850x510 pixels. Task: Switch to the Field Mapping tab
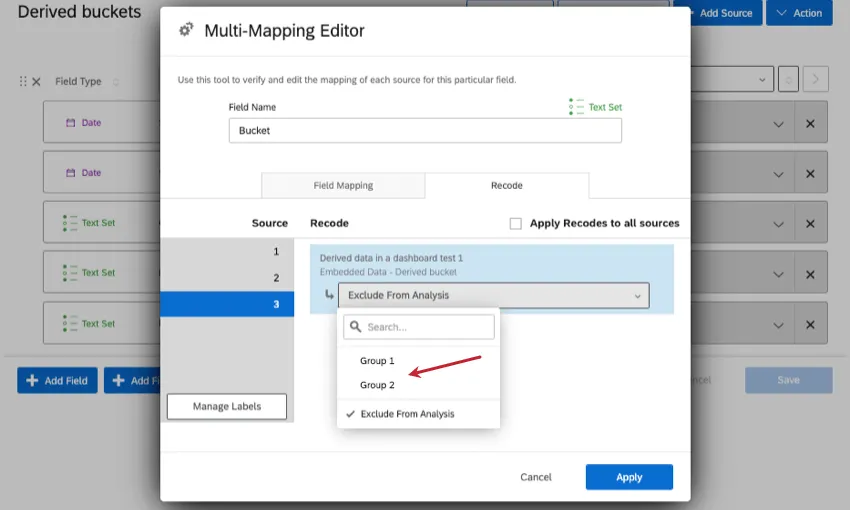click(x=343, y=185)
